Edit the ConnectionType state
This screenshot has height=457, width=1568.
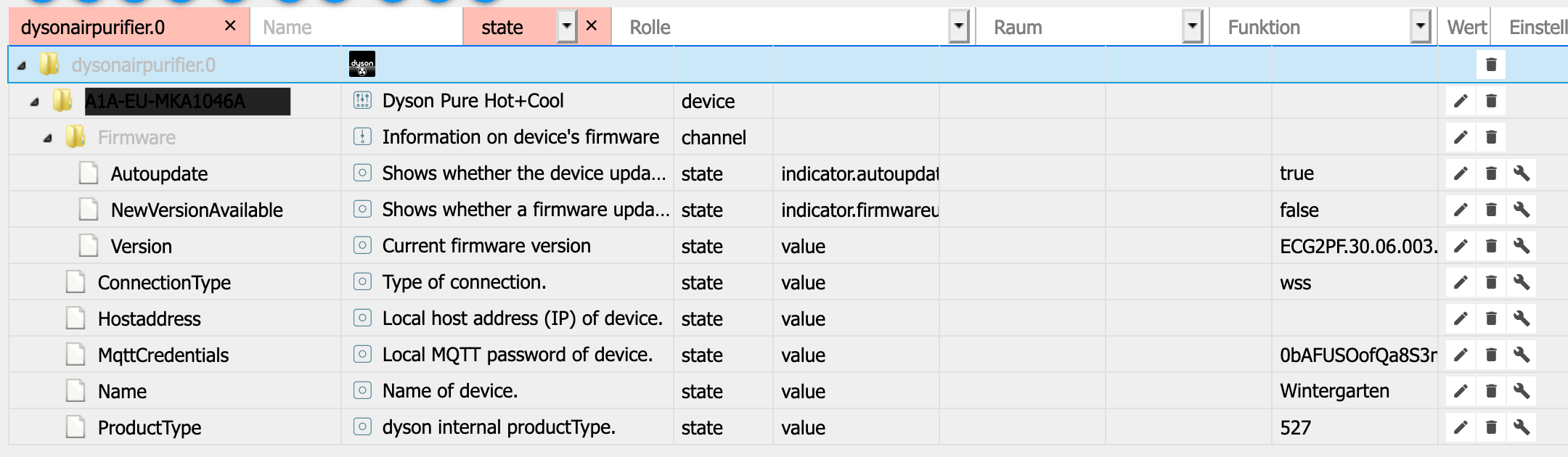click(1461, 282)
